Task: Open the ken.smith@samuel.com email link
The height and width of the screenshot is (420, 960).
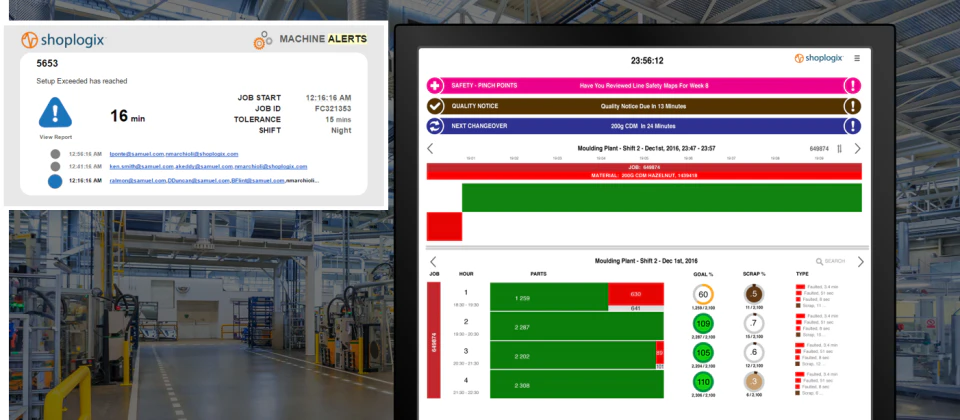Action: tap(141, 166)
